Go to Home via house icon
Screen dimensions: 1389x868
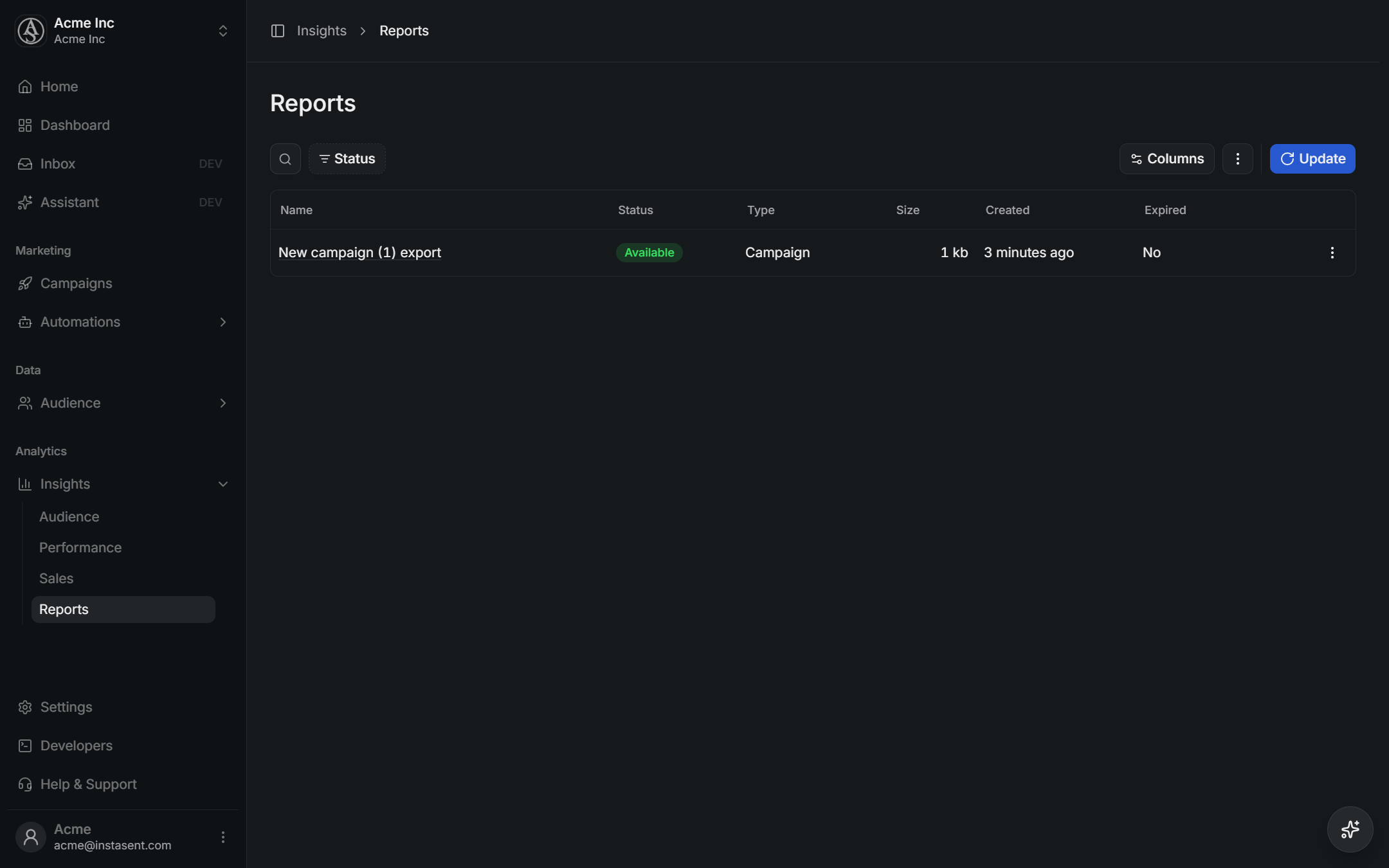[x=25, y=87]
